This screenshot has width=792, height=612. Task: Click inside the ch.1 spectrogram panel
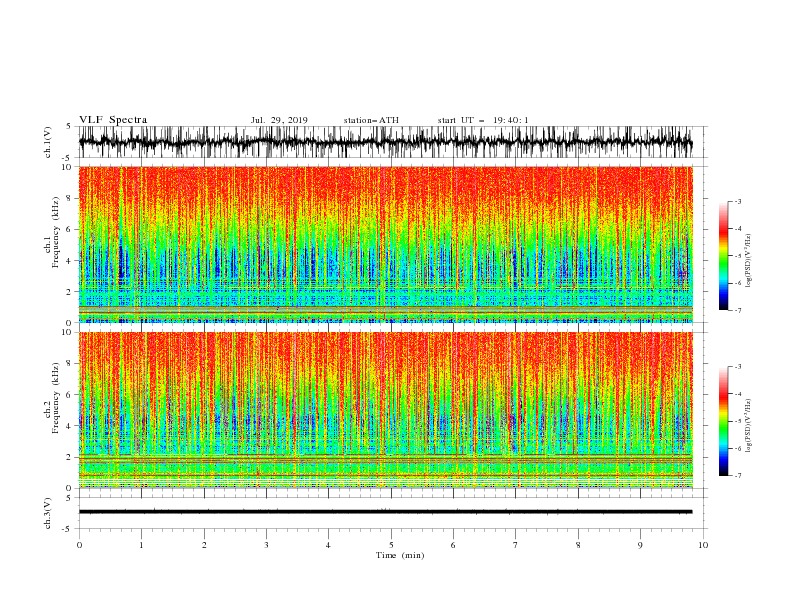pyautogui.click(x=385, y=244)
